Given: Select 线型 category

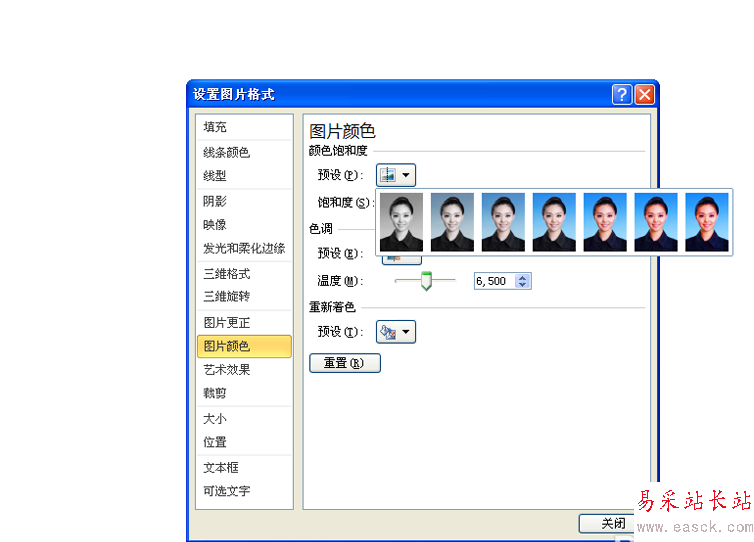Looking at the screenshot, I should pyautogui.click(x=244, y=176).
